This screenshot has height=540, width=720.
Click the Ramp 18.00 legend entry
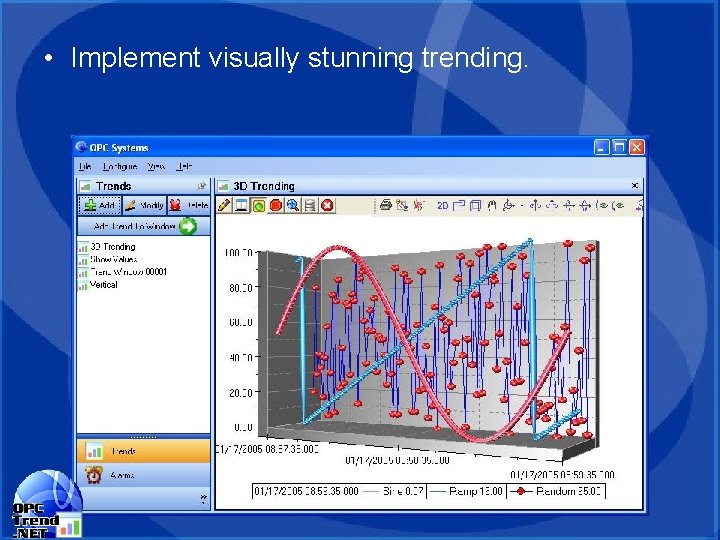pos(466,491)
